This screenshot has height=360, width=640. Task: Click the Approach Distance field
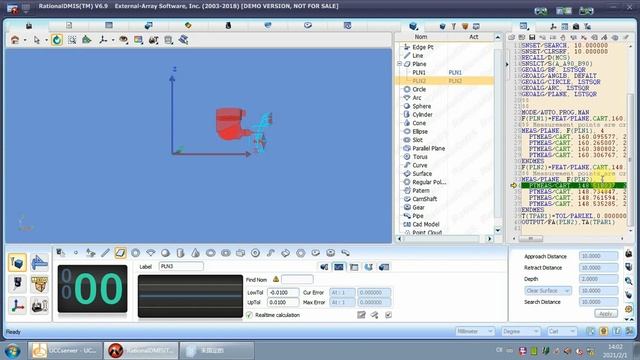(598, 256)
